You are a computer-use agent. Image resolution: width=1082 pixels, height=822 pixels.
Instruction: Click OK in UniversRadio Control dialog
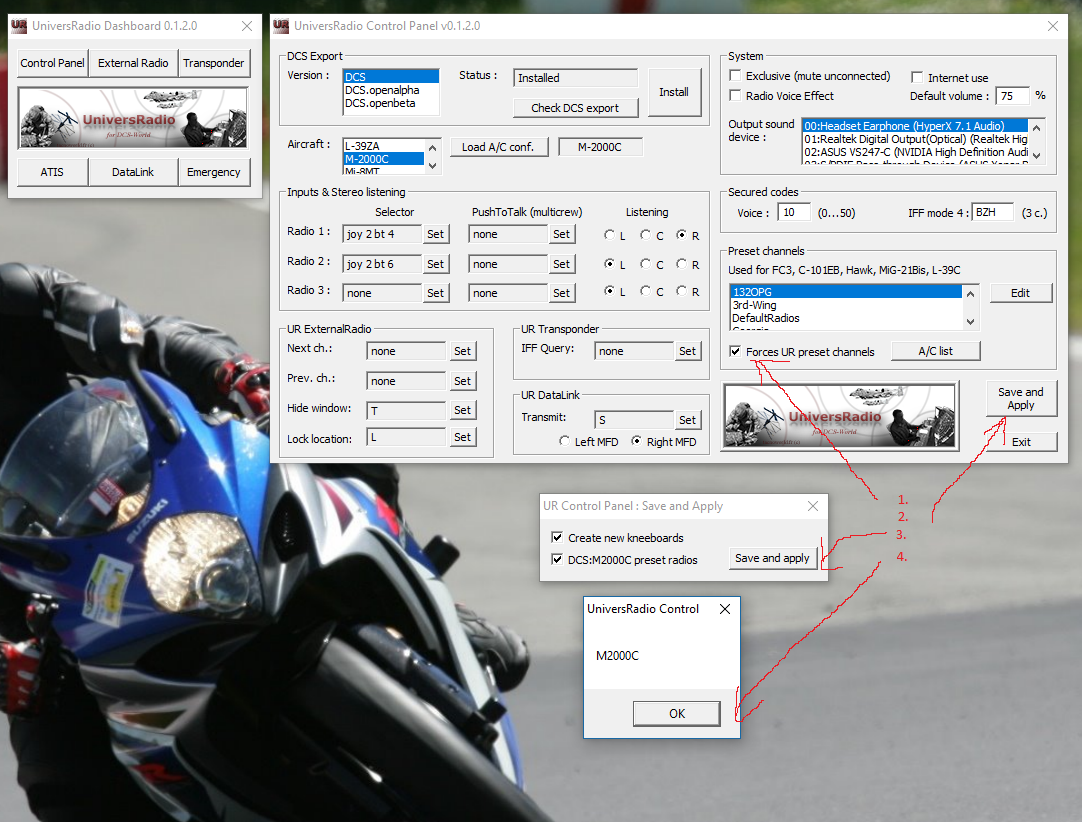click(677, 714)
